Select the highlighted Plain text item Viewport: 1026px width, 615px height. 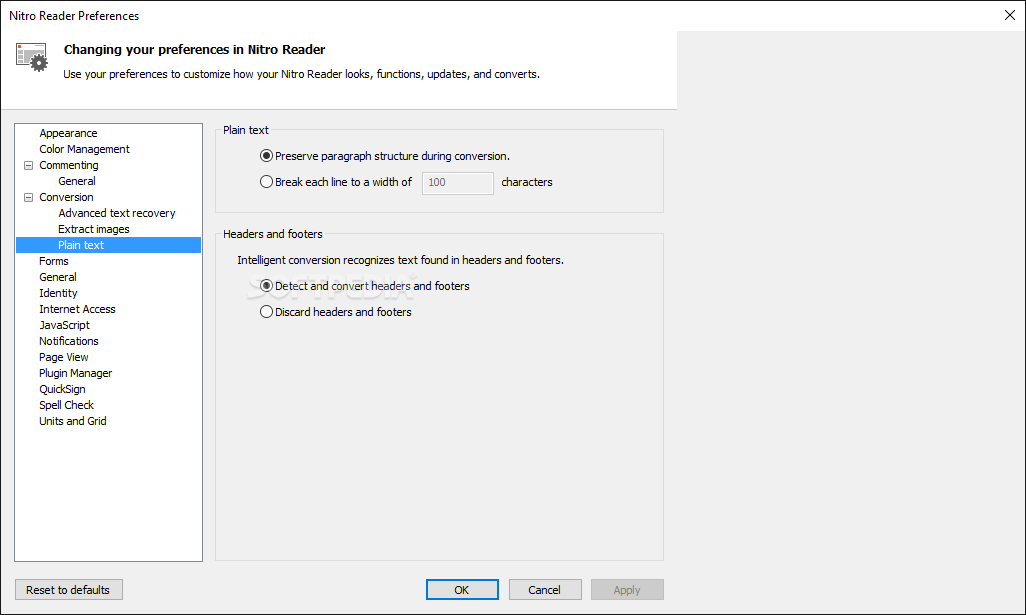click(108, 245)
